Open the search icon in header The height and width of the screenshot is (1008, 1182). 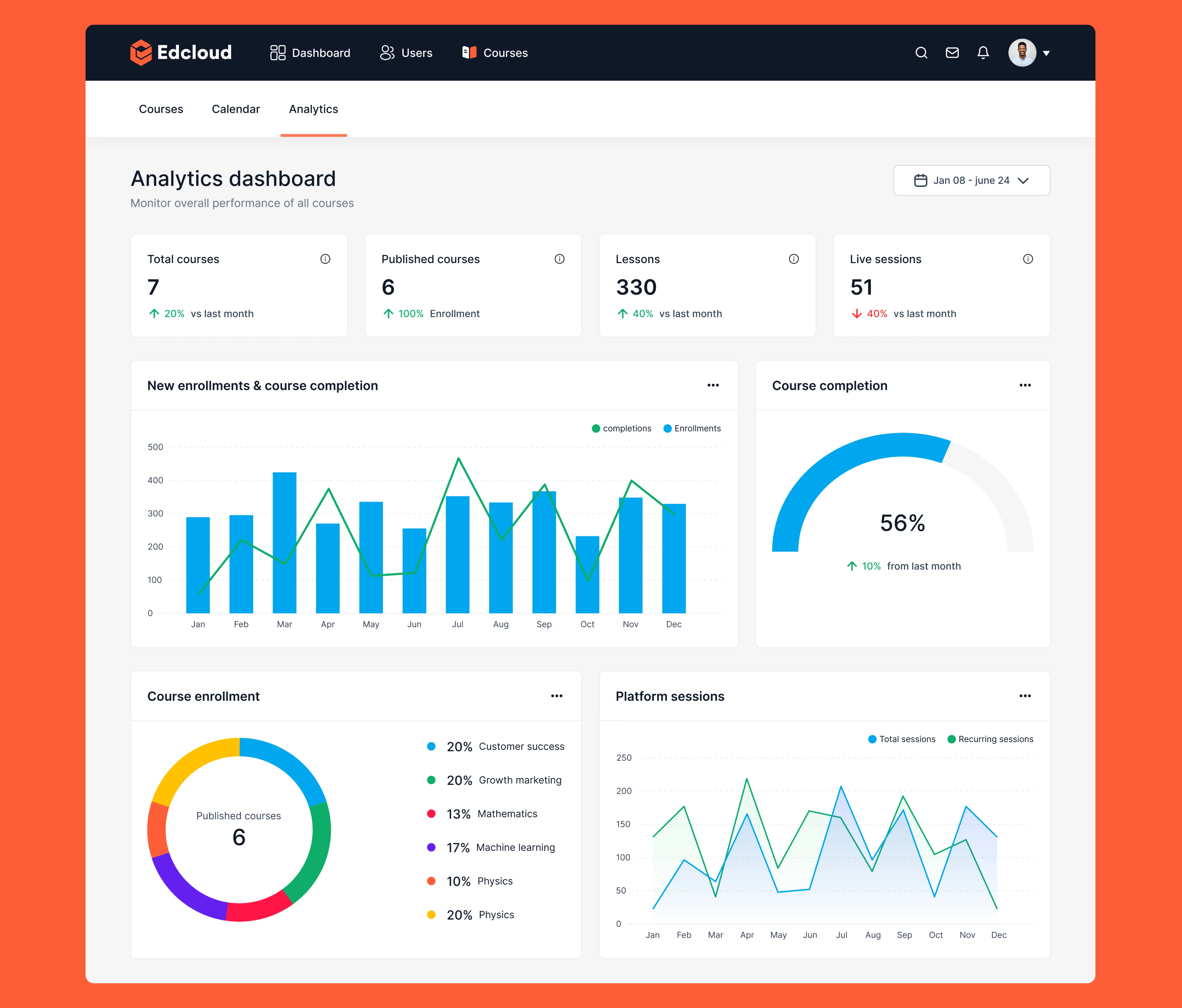tap(921, 53)
